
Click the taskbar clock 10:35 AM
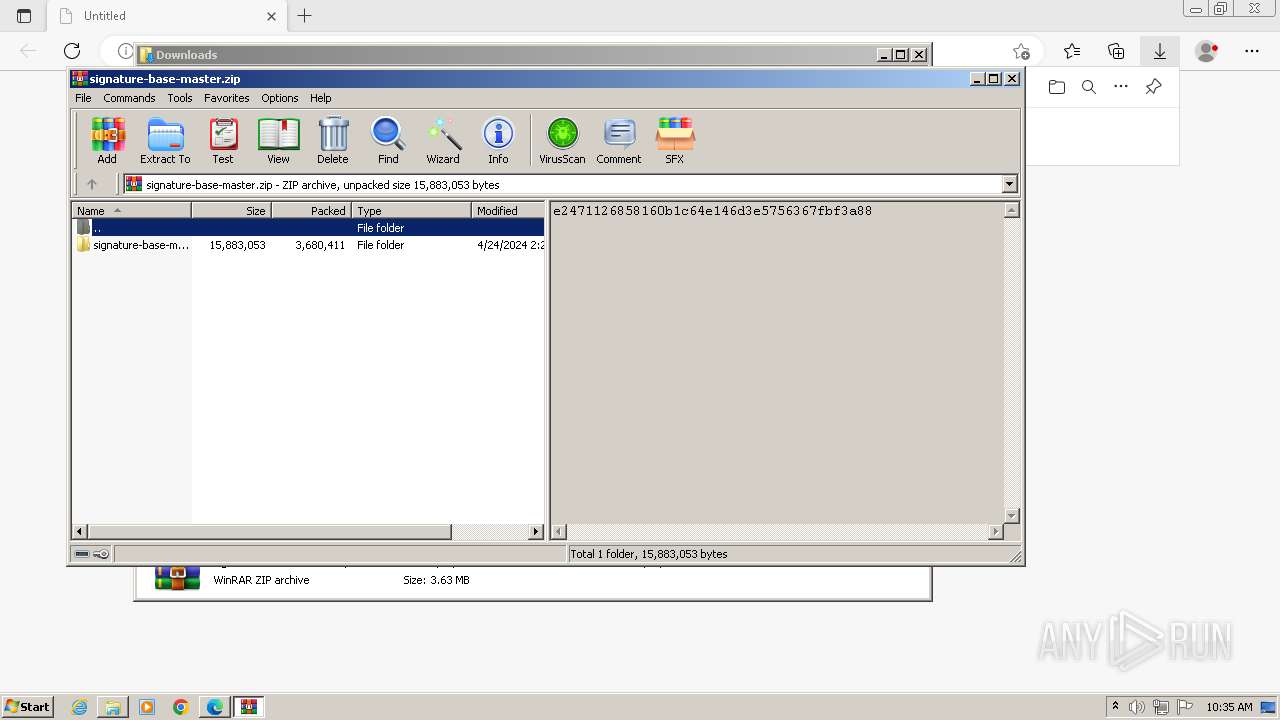[x=1229, y=707]
